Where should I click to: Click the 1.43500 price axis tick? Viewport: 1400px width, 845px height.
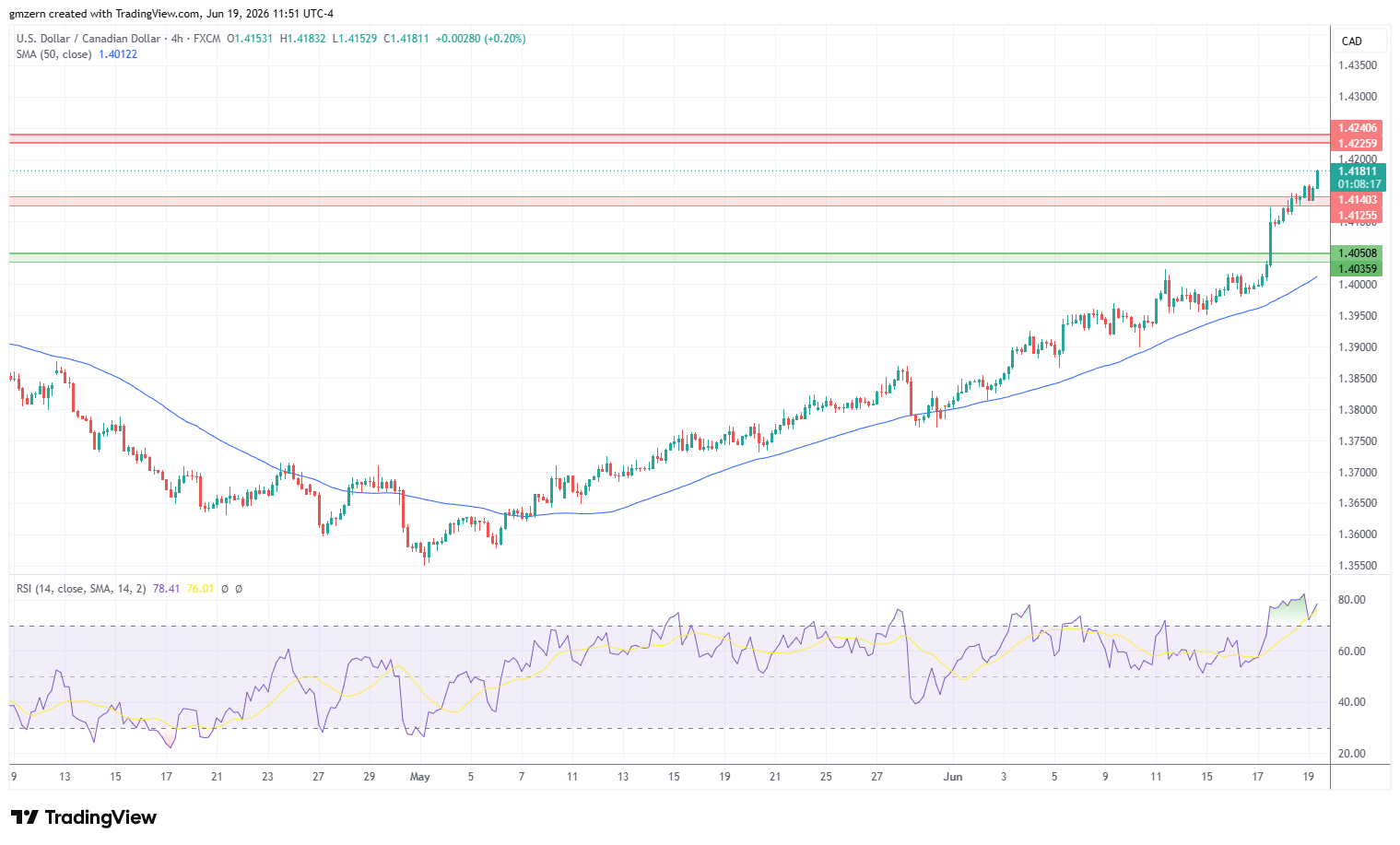(x=1358, y=65)
